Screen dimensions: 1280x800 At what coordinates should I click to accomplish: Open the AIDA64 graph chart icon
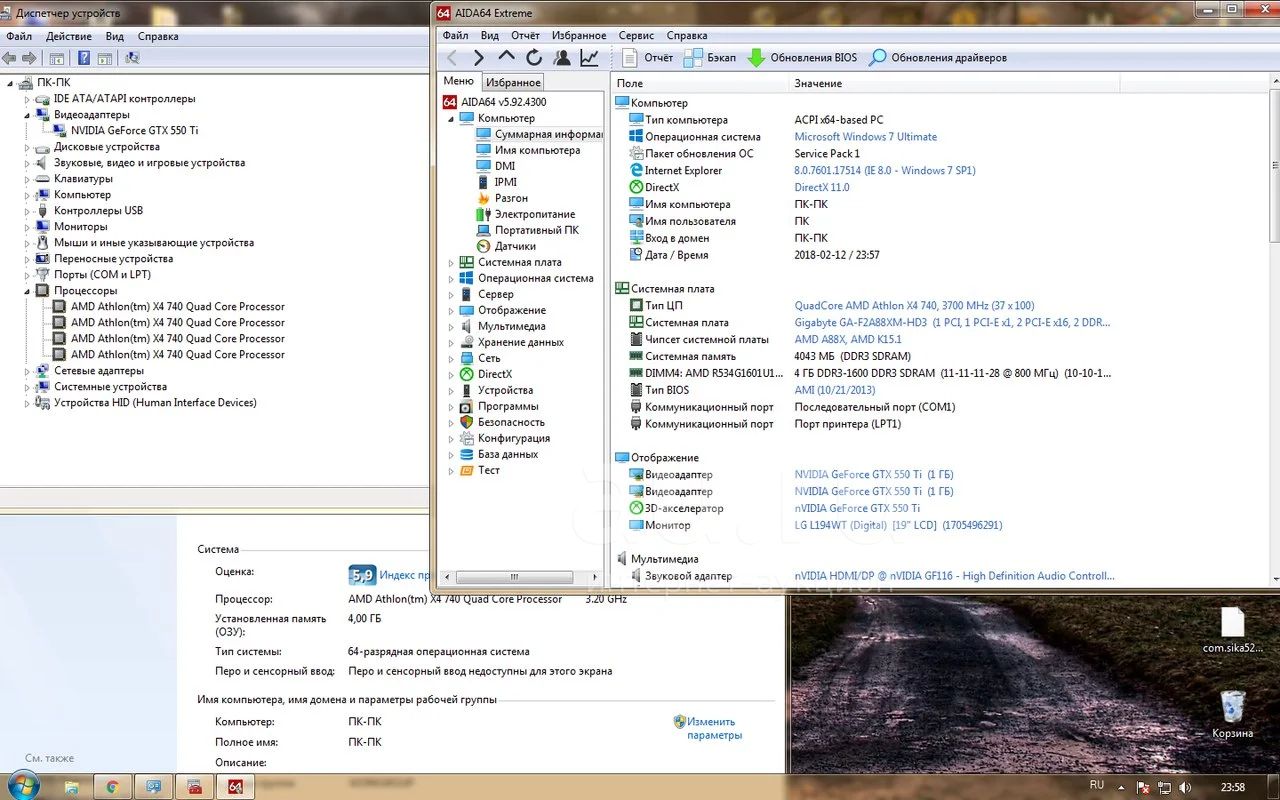[x=589, y=58]
